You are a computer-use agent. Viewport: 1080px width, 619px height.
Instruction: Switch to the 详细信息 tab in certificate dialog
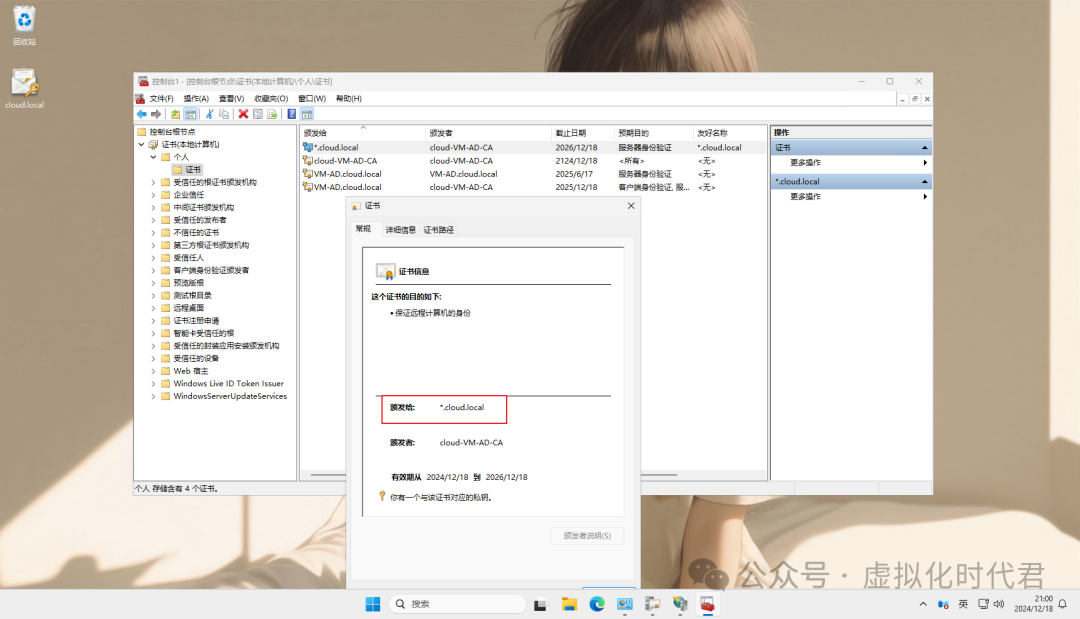(x=400, y=230)
